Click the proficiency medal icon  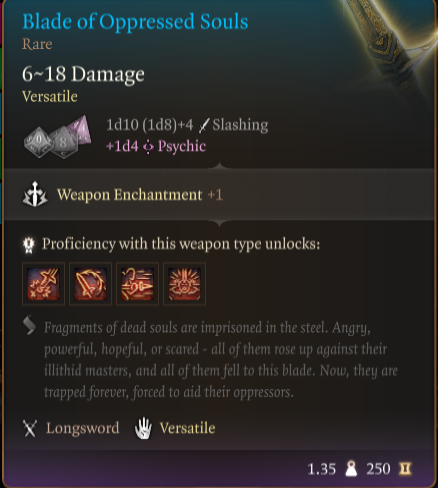[x=29, y=244]
